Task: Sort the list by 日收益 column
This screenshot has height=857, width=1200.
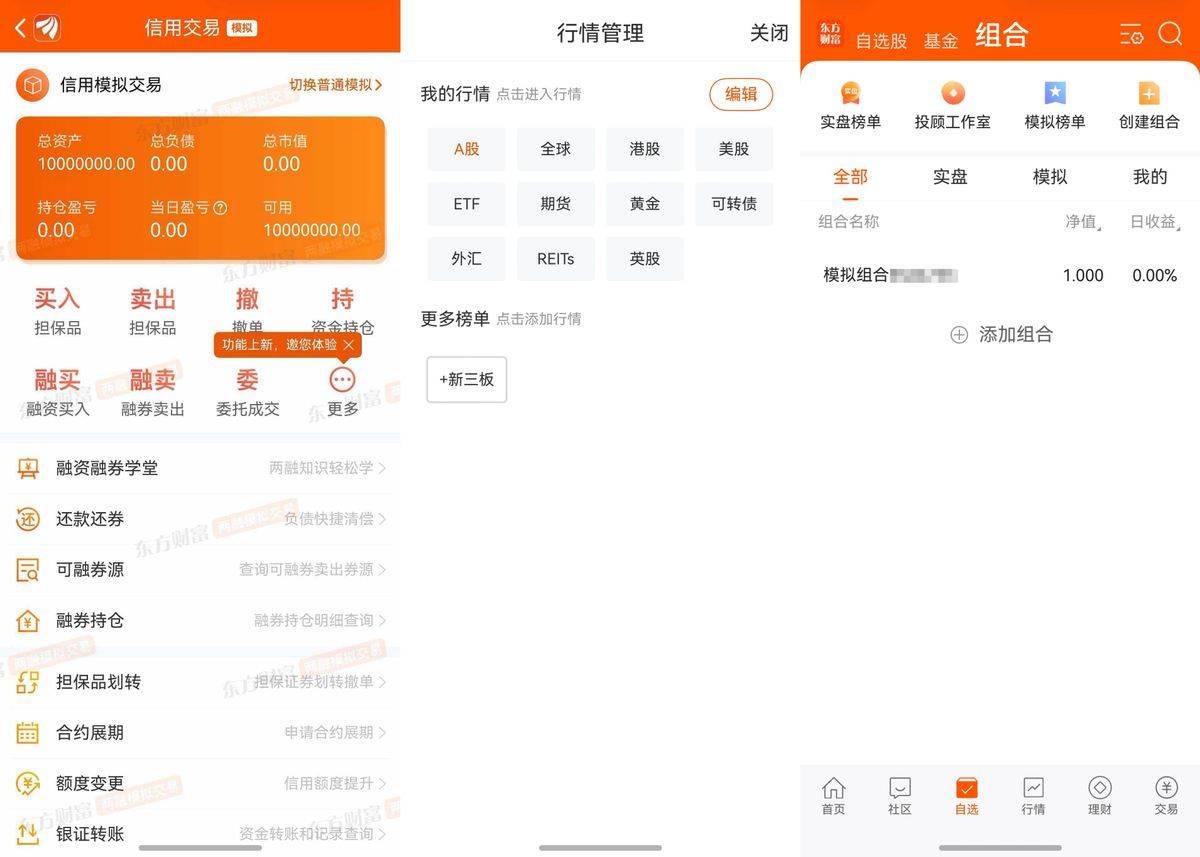Action: [x=1154, y=222]
